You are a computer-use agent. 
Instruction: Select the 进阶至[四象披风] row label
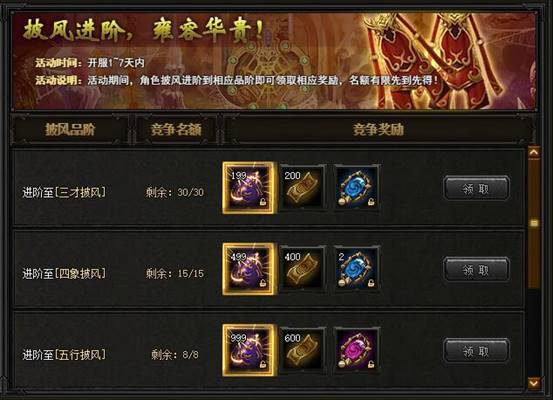pos(64,273)
